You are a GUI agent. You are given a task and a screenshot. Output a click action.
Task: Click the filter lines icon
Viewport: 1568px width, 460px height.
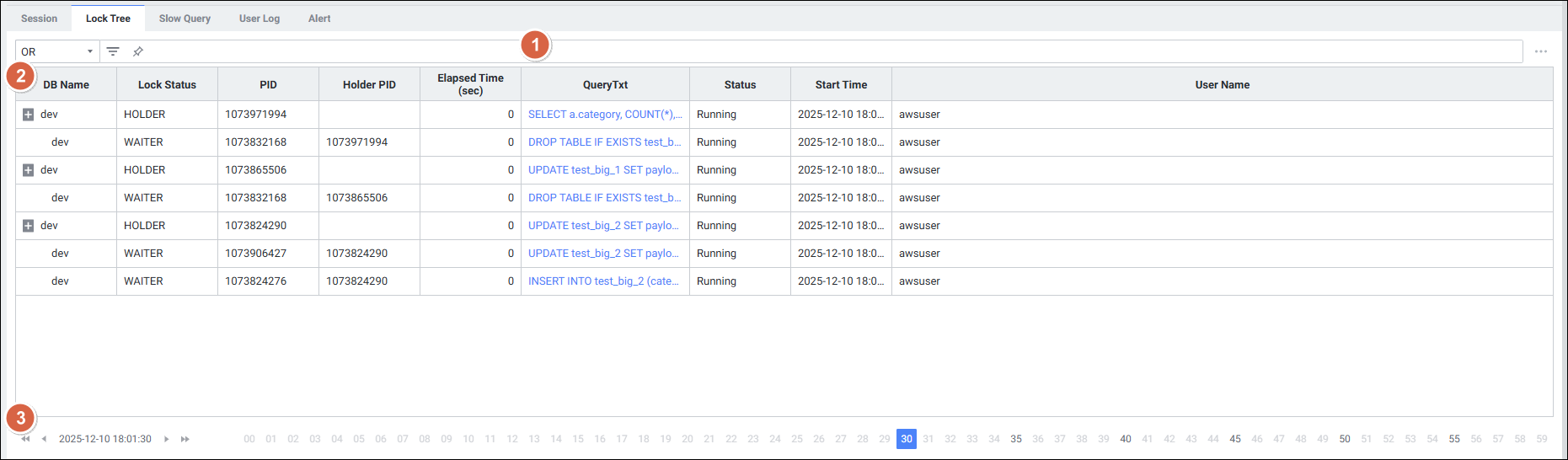113,51
